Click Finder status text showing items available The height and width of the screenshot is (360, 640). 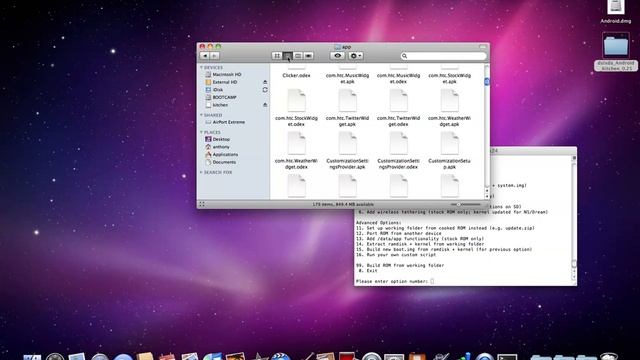coord(343,204)
